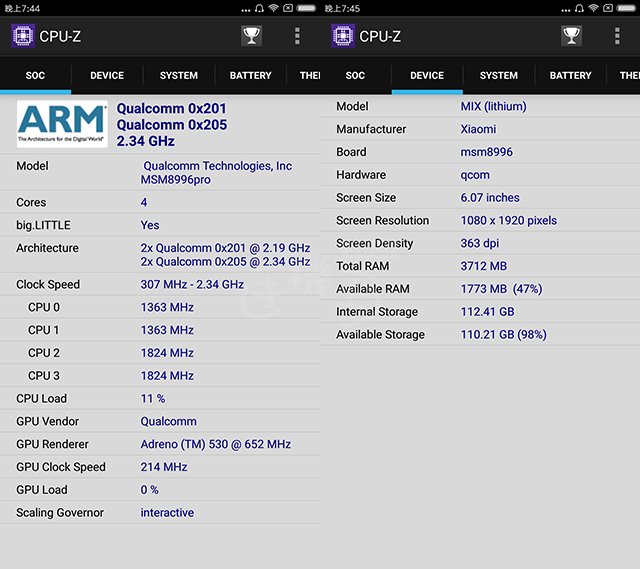The image size is (640, 569).
Task: Click Scaling Governor value interactive
Action: tap(167, 513)
